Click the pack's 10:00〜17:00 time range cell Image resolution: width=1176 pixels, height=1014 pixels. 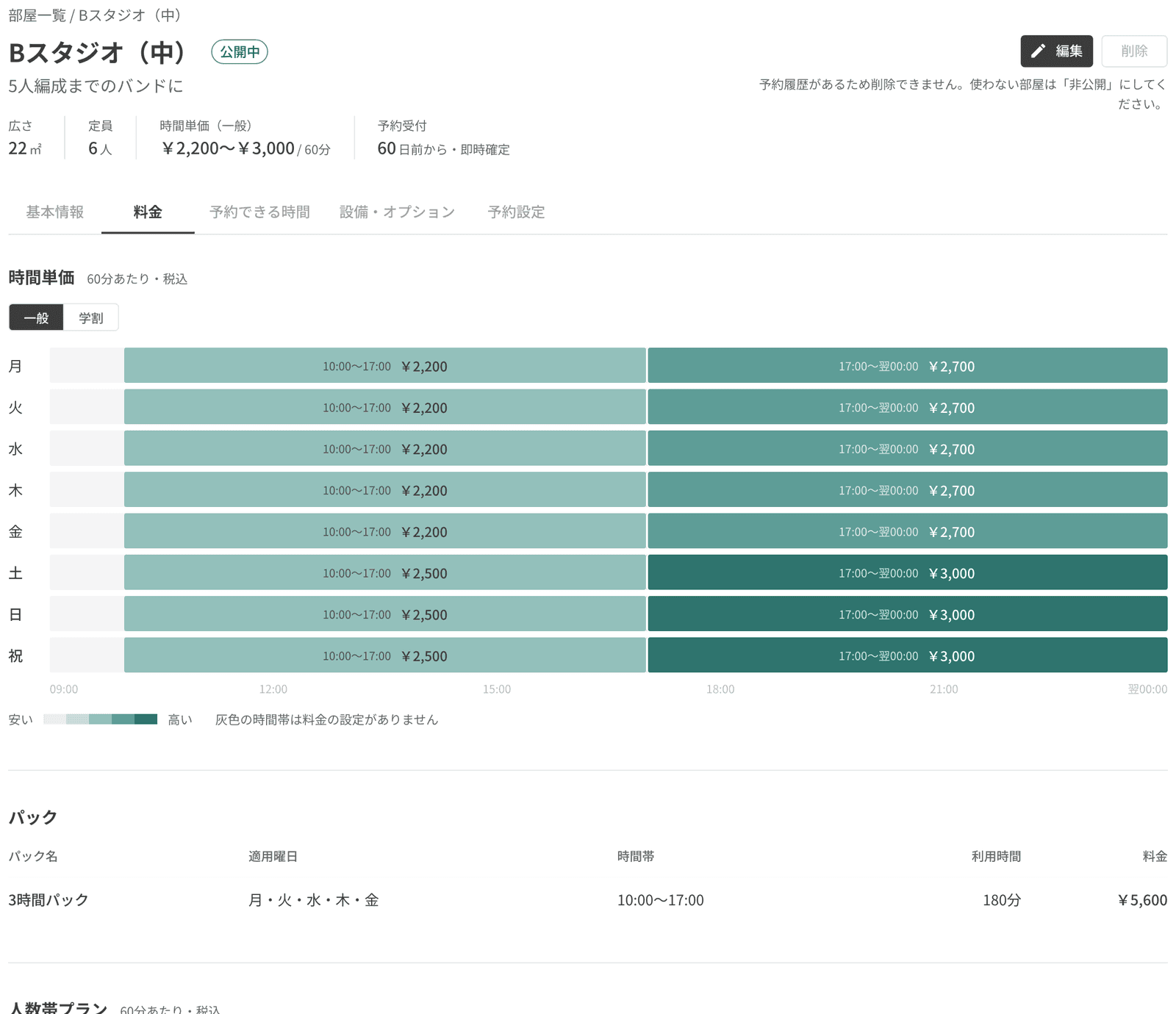point(661,900)
